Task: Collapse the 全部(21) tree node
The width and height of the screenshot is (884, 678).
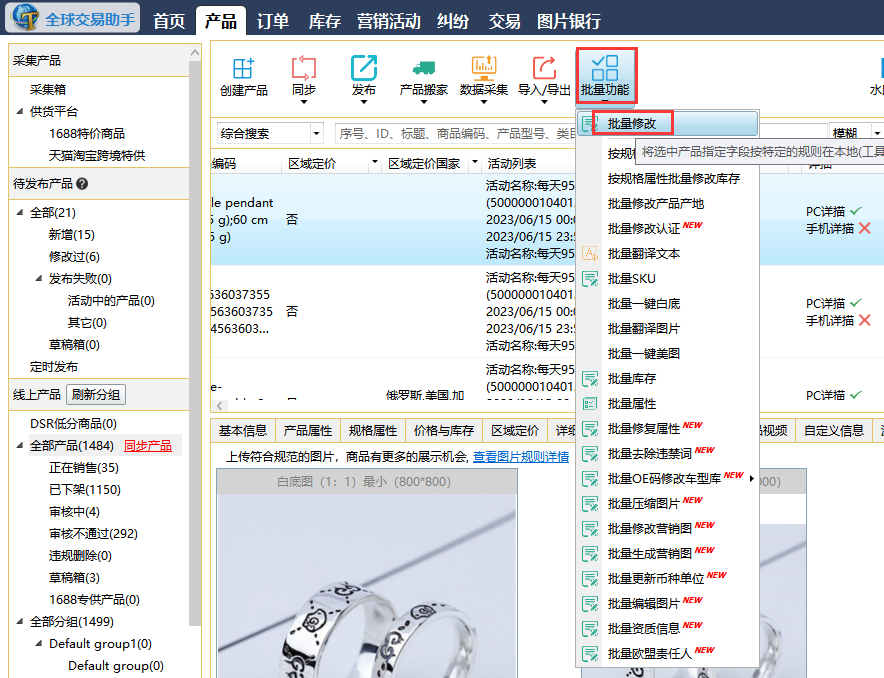Action: (x=20, y=212)
